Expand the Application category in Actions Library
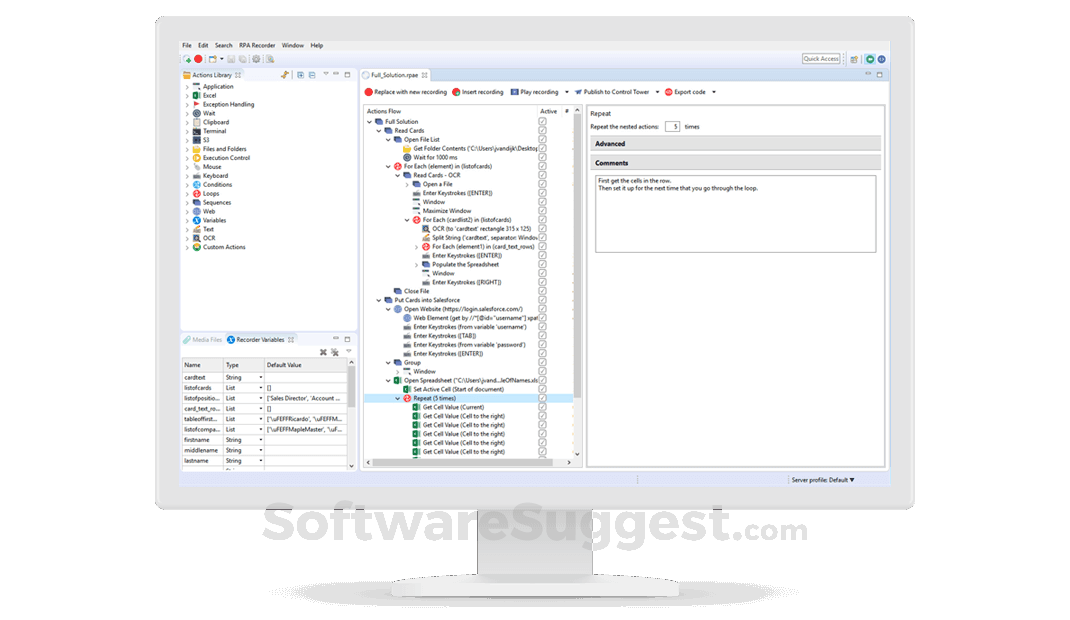Image resolution: width=1070 pixels, height=620 pixels. (187, 87)
